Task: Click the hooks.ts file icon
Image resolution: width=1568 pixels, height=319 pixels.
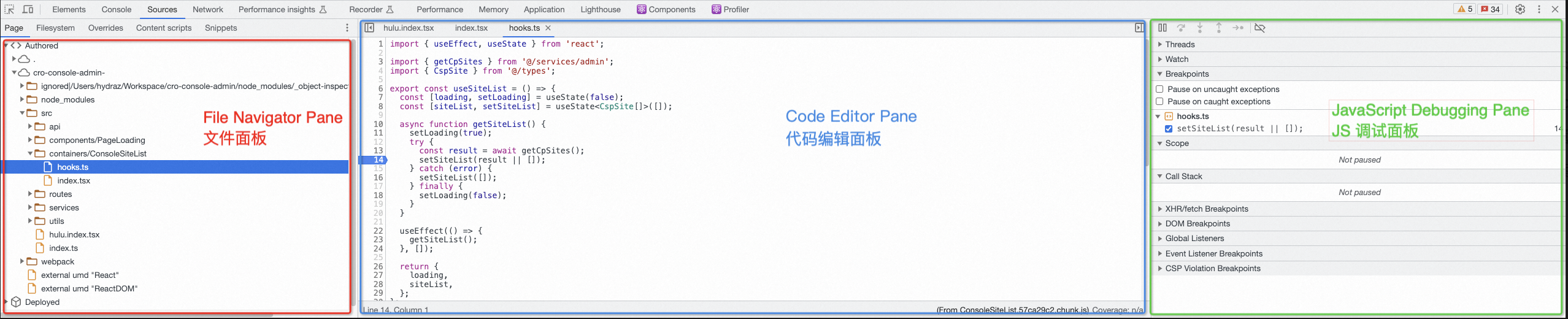Action: (x=48, y=167)
